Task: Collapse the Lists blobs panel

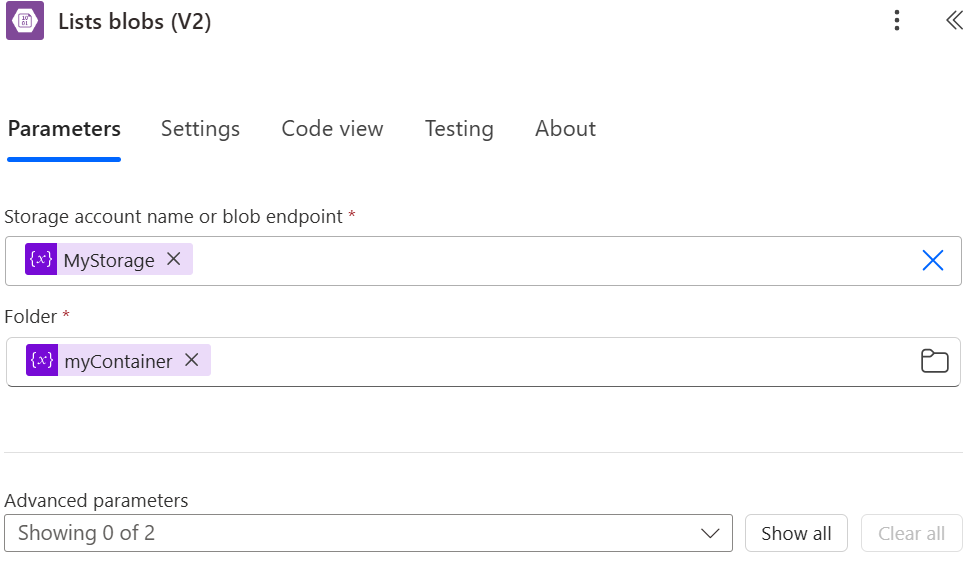Action: (953, 21)
